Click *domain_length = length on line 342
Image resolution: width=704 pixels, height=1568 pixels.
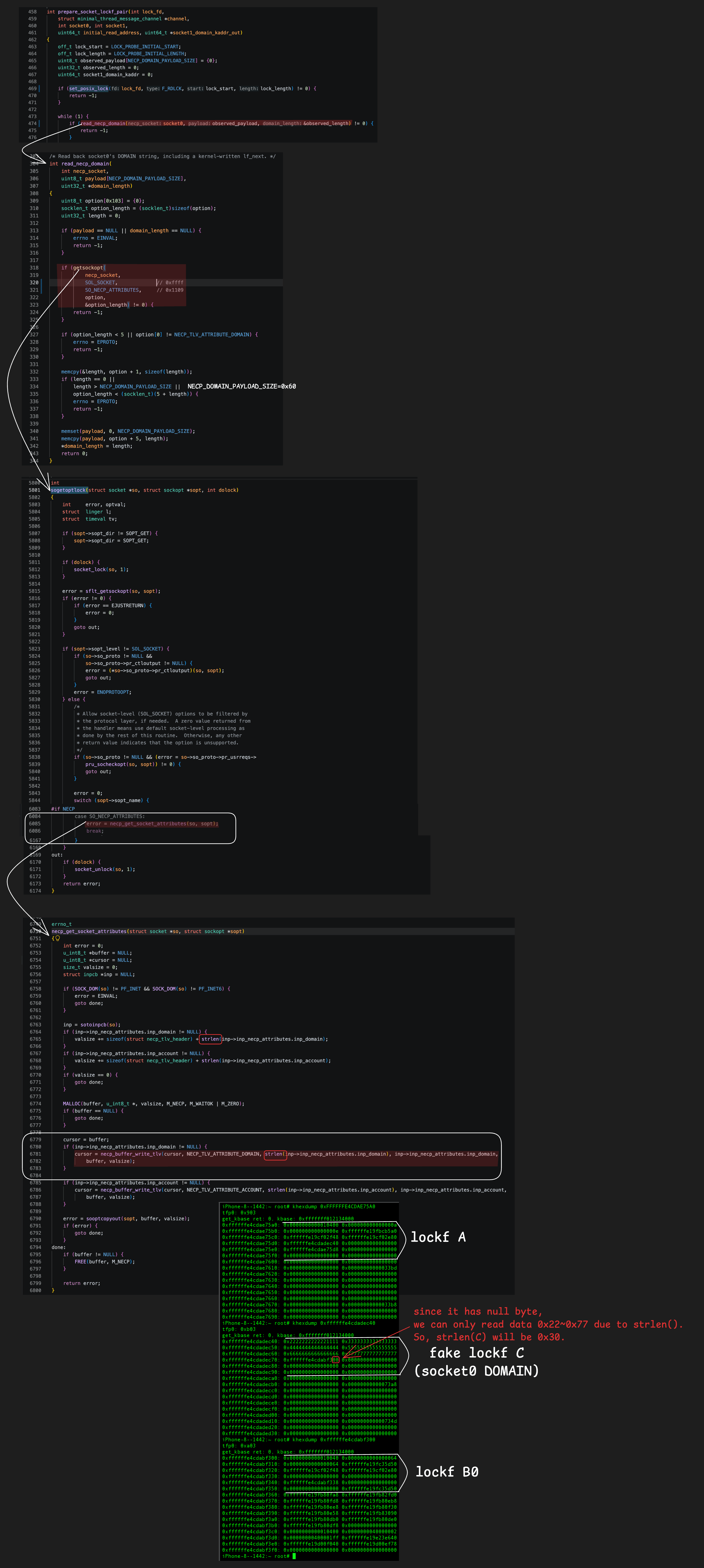(x=96, y=446)
